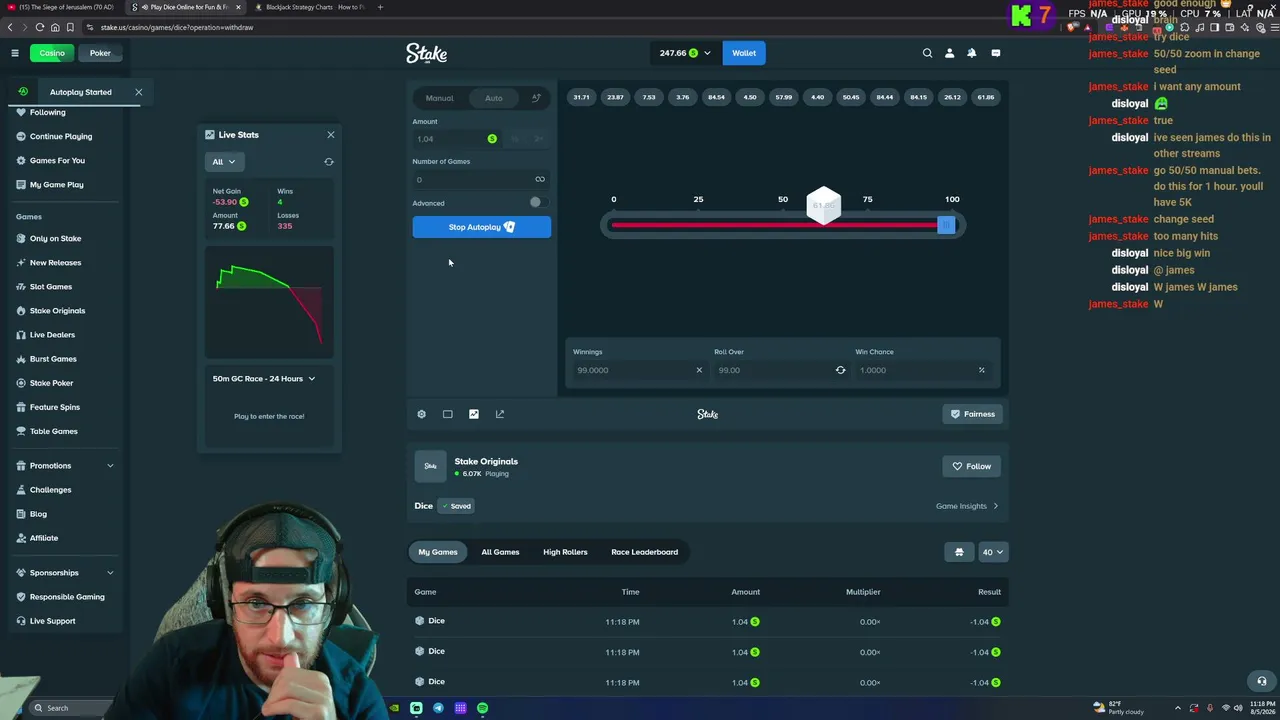Viewport: 1280px width, 720px height.
Task: Open the All filter dropdown in Live Stats
Action: pyautogui.click(x=224, y=162)
